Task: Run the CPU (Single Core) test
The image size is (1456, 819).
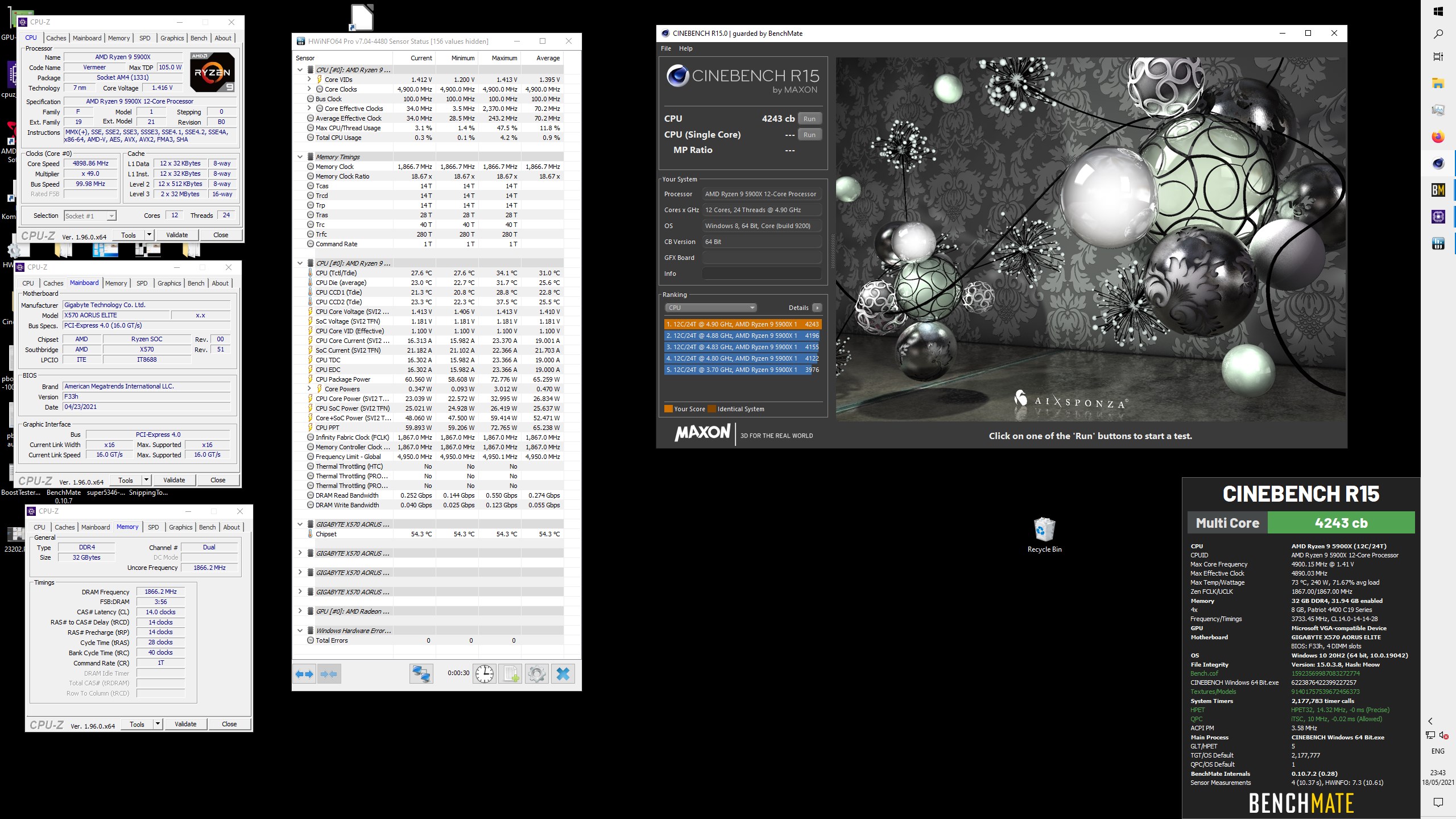Action: (809, 135)
